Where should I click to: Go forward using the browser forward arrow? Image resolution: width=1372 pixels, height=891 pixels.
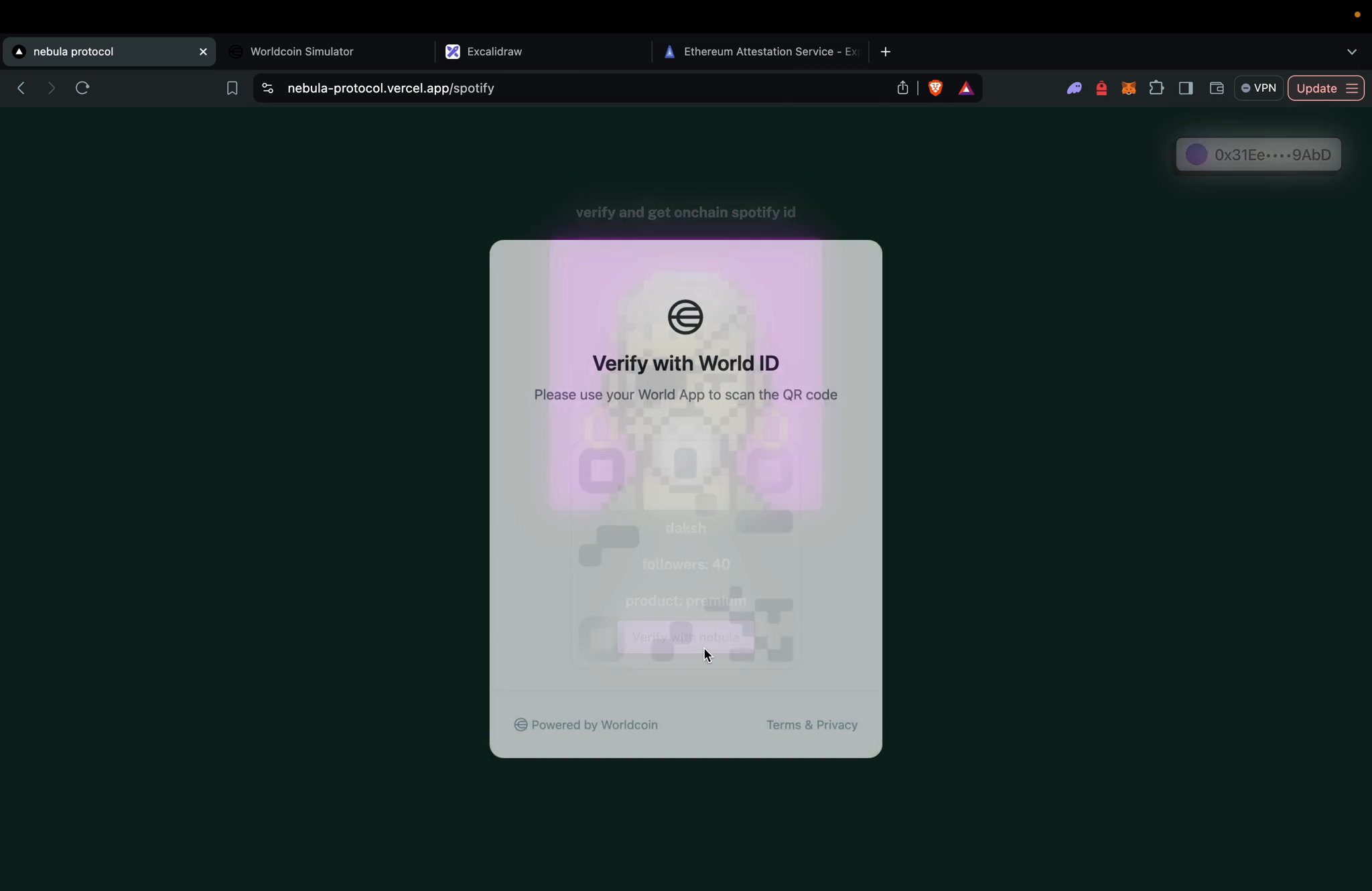52,88
